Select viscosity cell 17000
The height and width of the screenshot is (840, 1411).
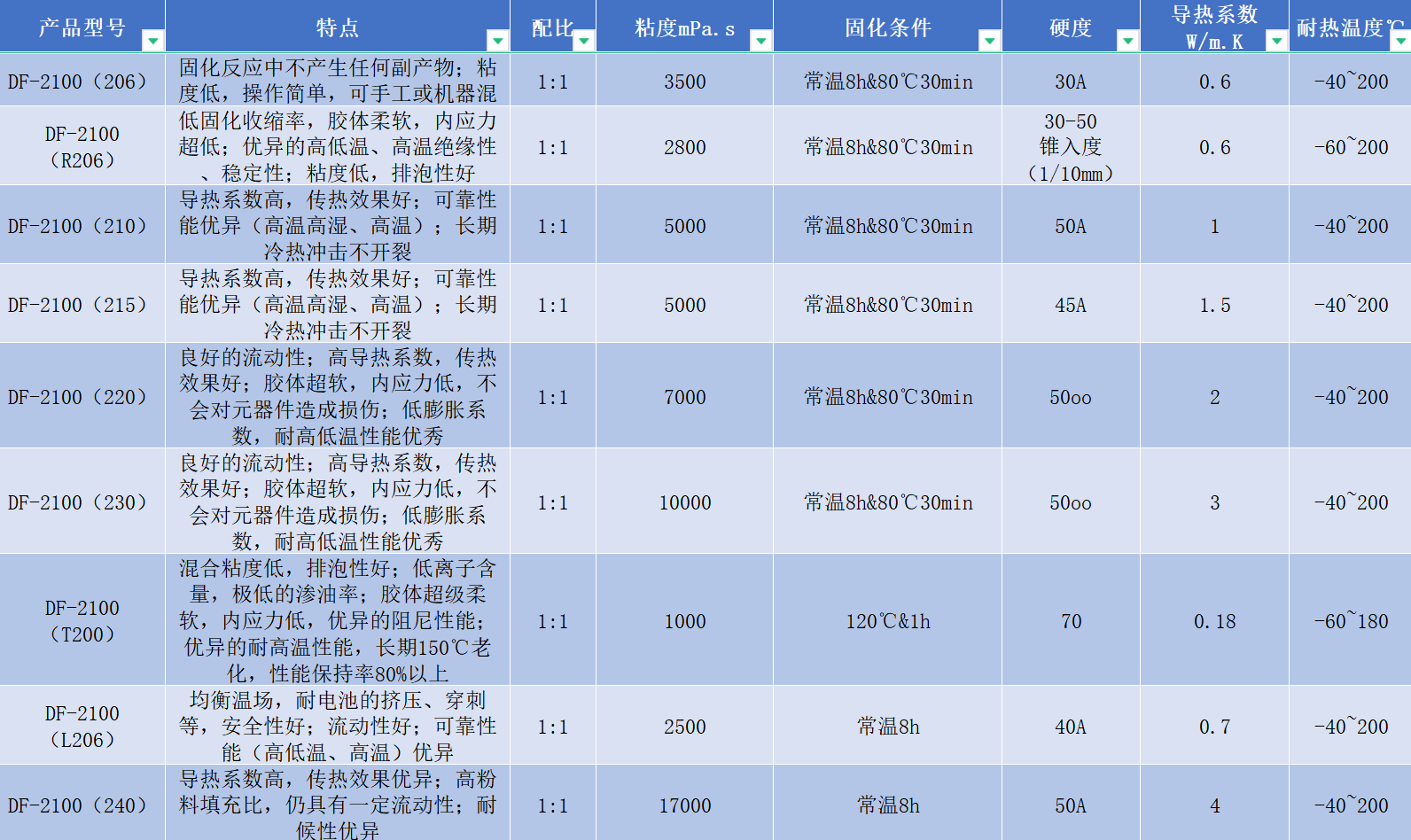685,804
